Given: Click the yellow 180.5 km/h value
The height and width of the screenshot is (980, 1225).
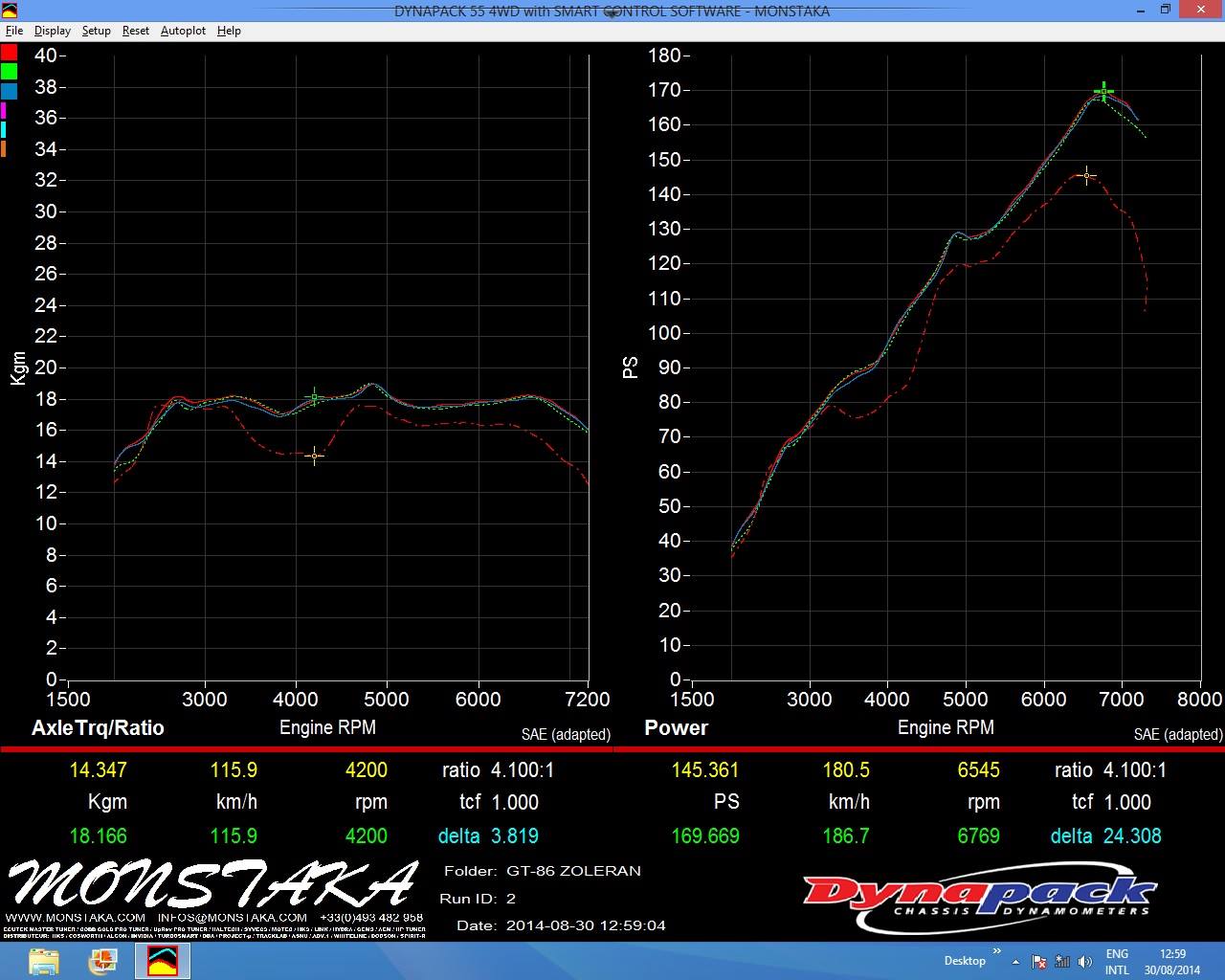Looking at the screenshot, I should [846, 769].
